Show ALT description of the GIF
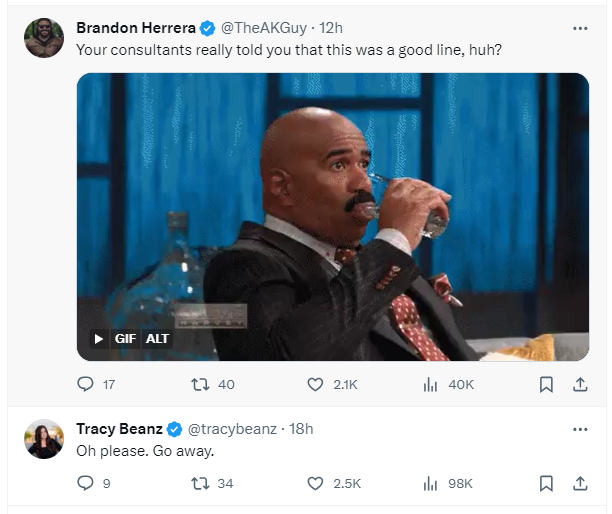Viewport: 612px width, 514px height. point(157,338)
